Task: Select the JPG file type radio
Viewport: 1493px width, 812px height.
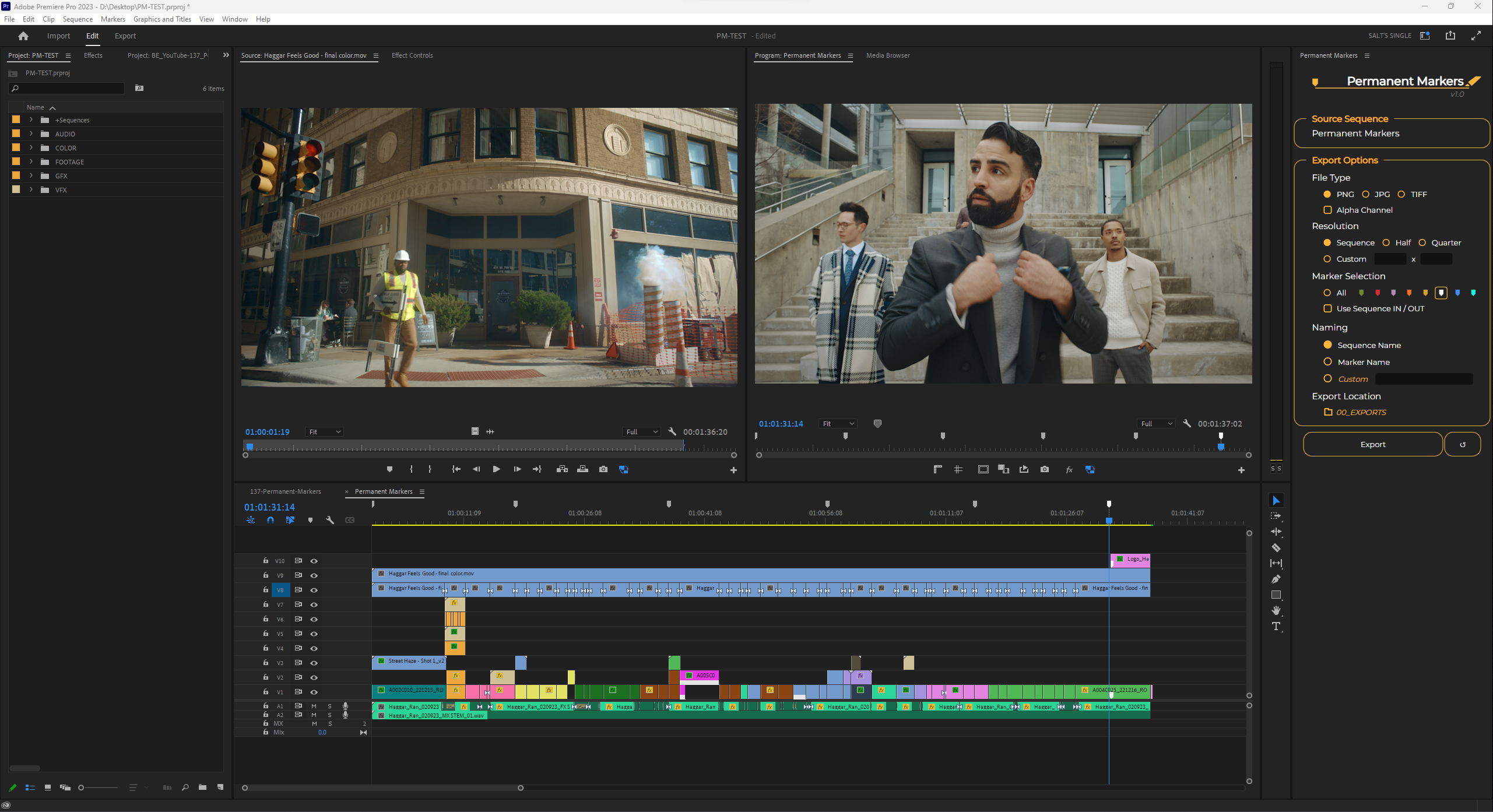Action: 1365,194
